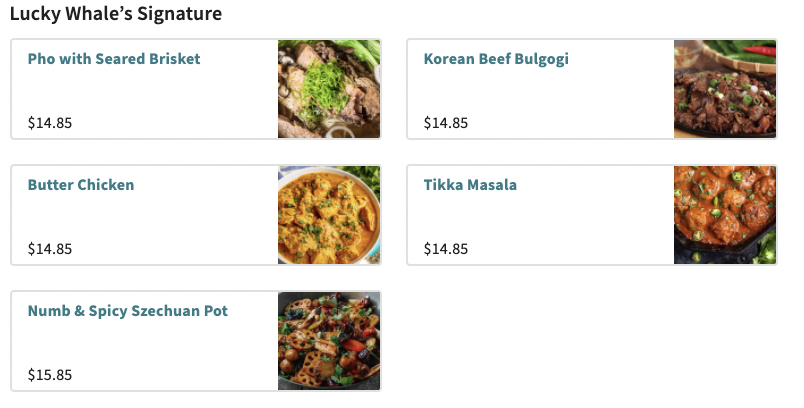Click the Tikka Masala $14.85 price

(446, 249)
